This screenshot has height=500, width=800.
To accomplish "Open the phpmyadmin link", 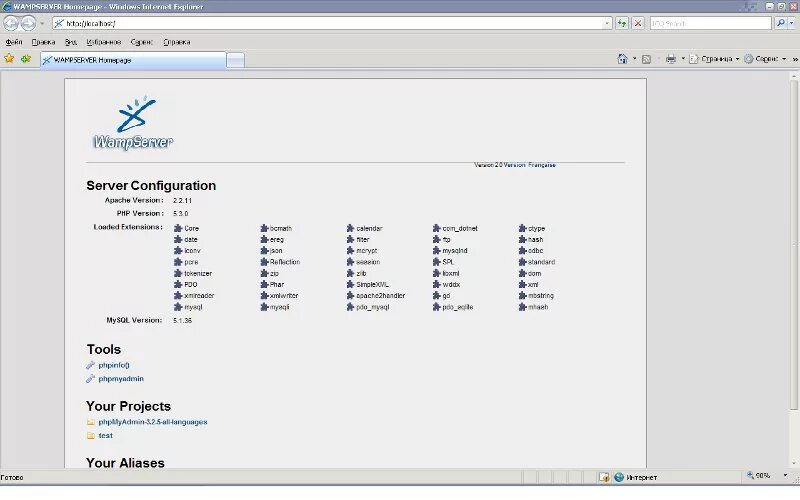I will click(121, 379).
